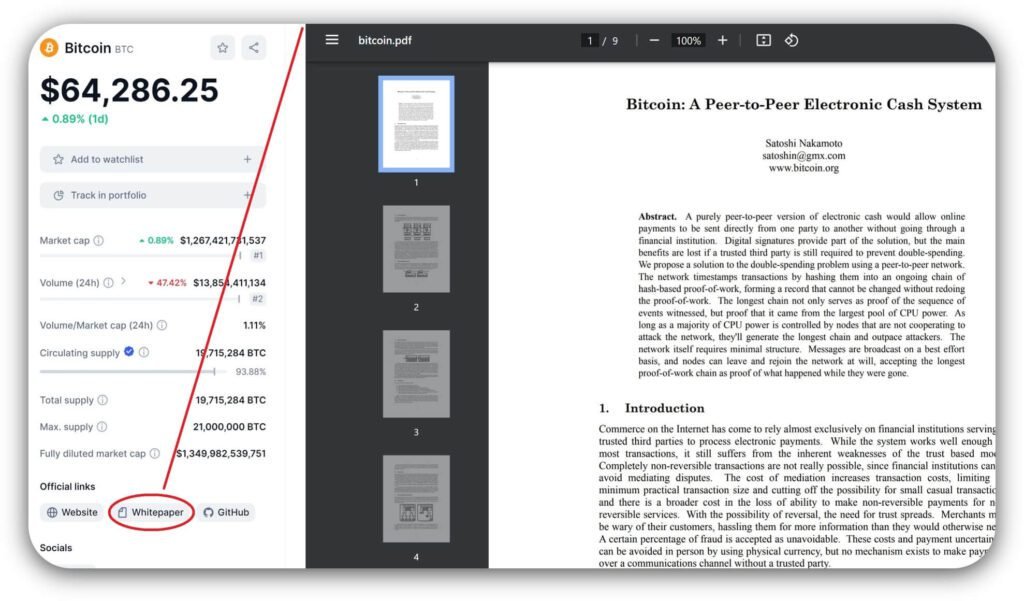
Task: Click the bitcoin.pdf file name
Action: (x=385, y=41)
